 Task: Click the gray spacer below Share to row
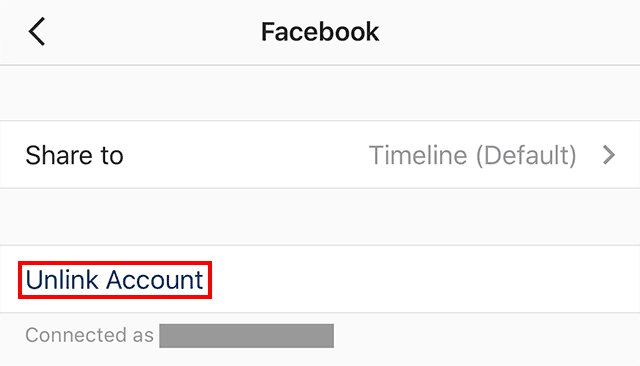coord(320,217)
